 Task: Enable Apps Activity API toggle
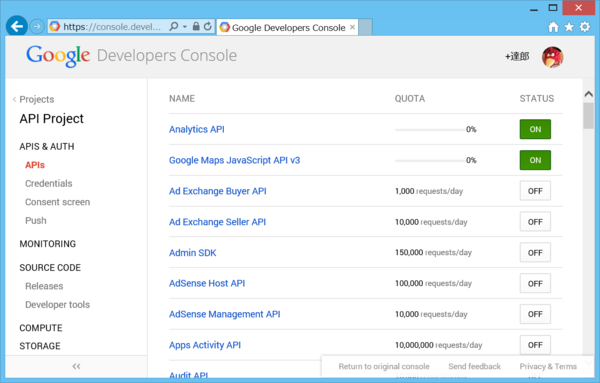tap(535, 345)
